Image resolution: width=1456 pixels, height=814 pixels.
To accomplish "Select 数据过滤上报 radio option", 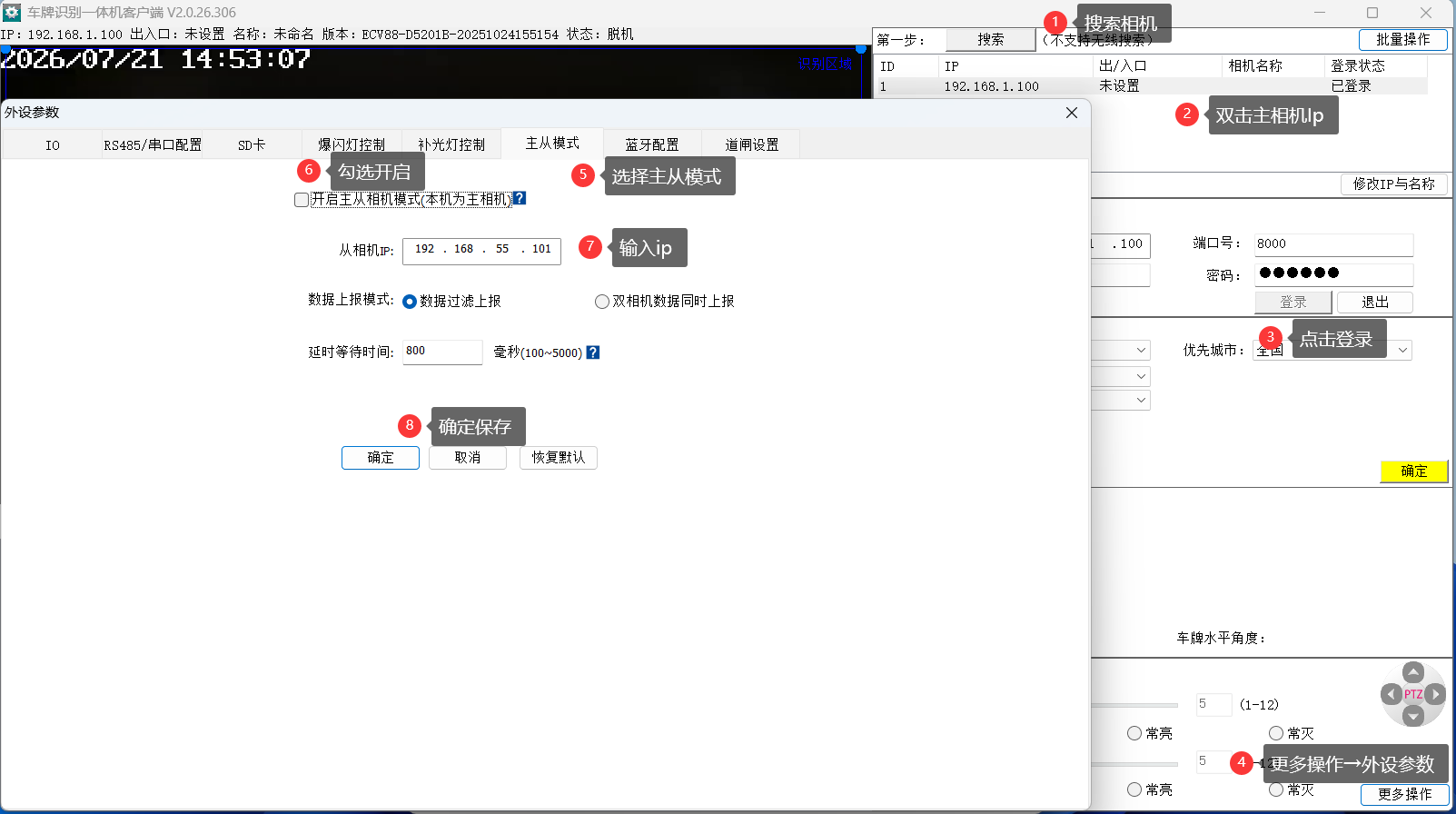I will [410, 302].
